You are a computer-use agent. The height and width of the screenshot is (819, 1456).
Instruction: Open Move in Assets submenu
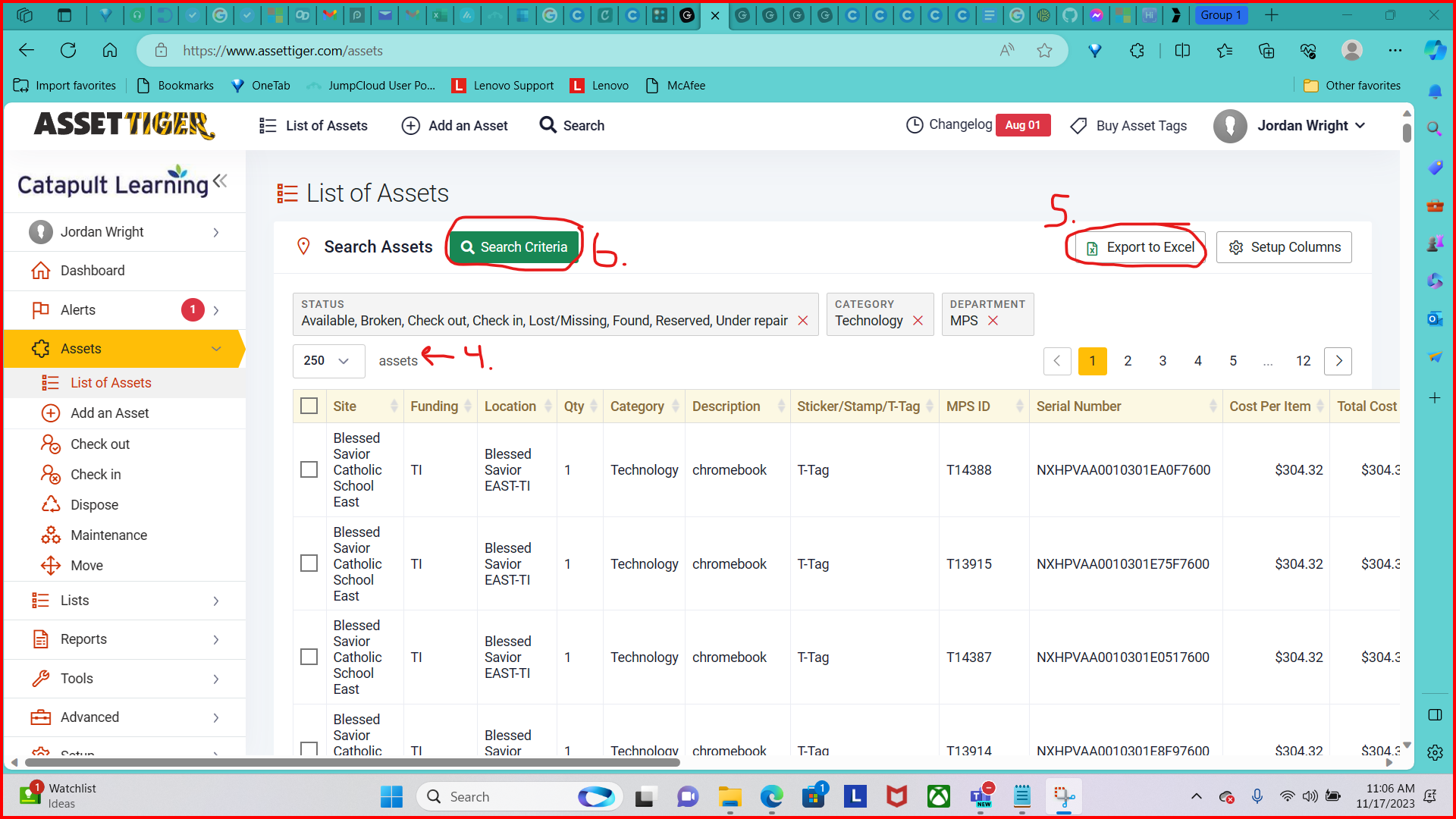86,565
